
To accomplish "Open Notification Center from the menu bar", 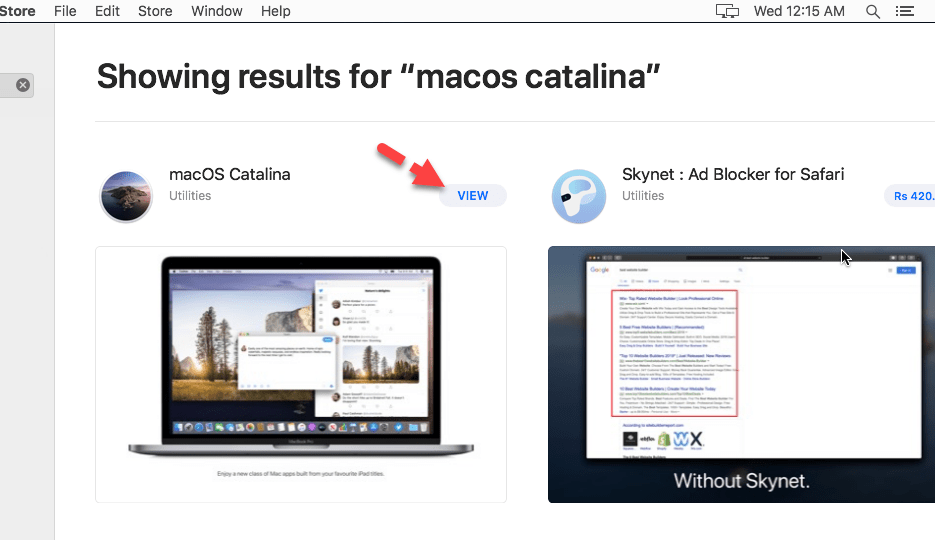I will (905, 12).
